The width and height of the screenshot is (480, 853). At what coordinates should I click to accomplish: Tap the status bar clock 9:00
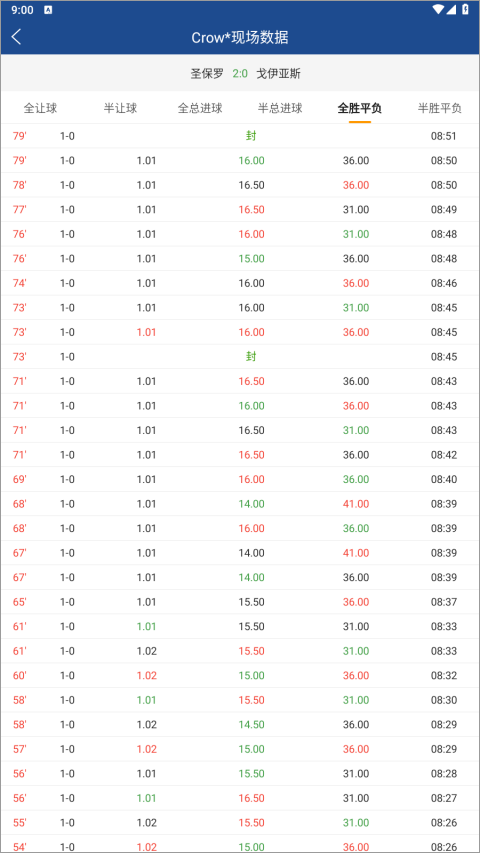22,10
